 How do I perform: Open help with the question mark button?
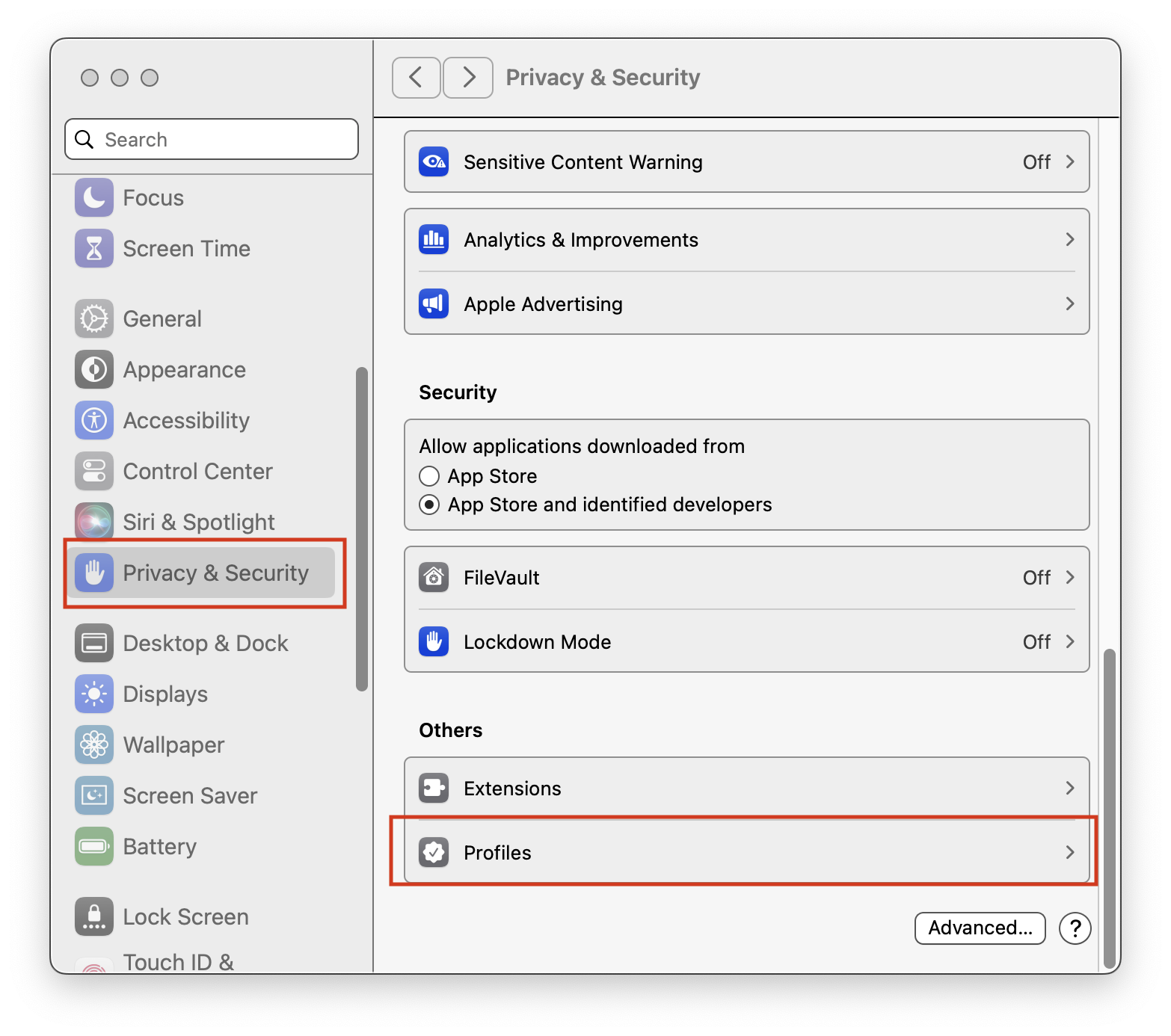pyautogui.click(x=1075, y=928)
